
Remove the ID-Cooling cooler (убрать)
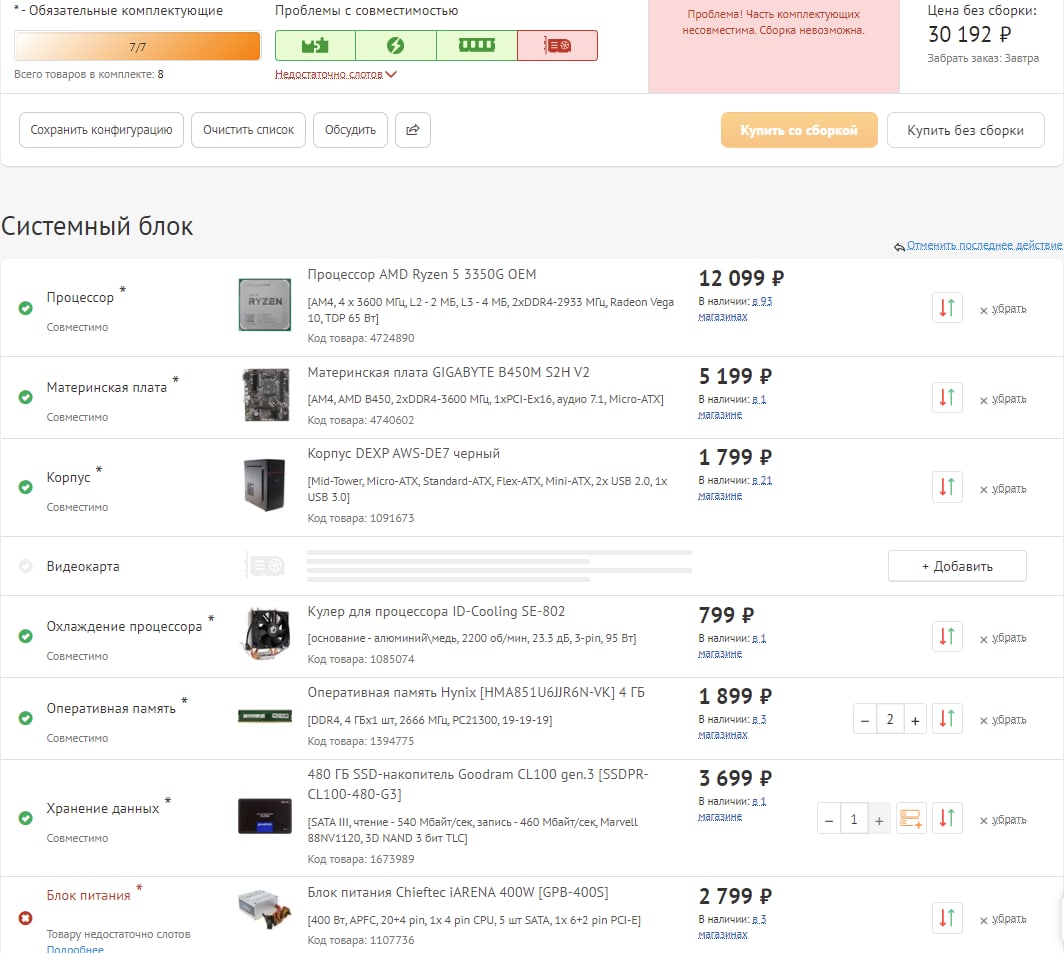pos(1003,638)
